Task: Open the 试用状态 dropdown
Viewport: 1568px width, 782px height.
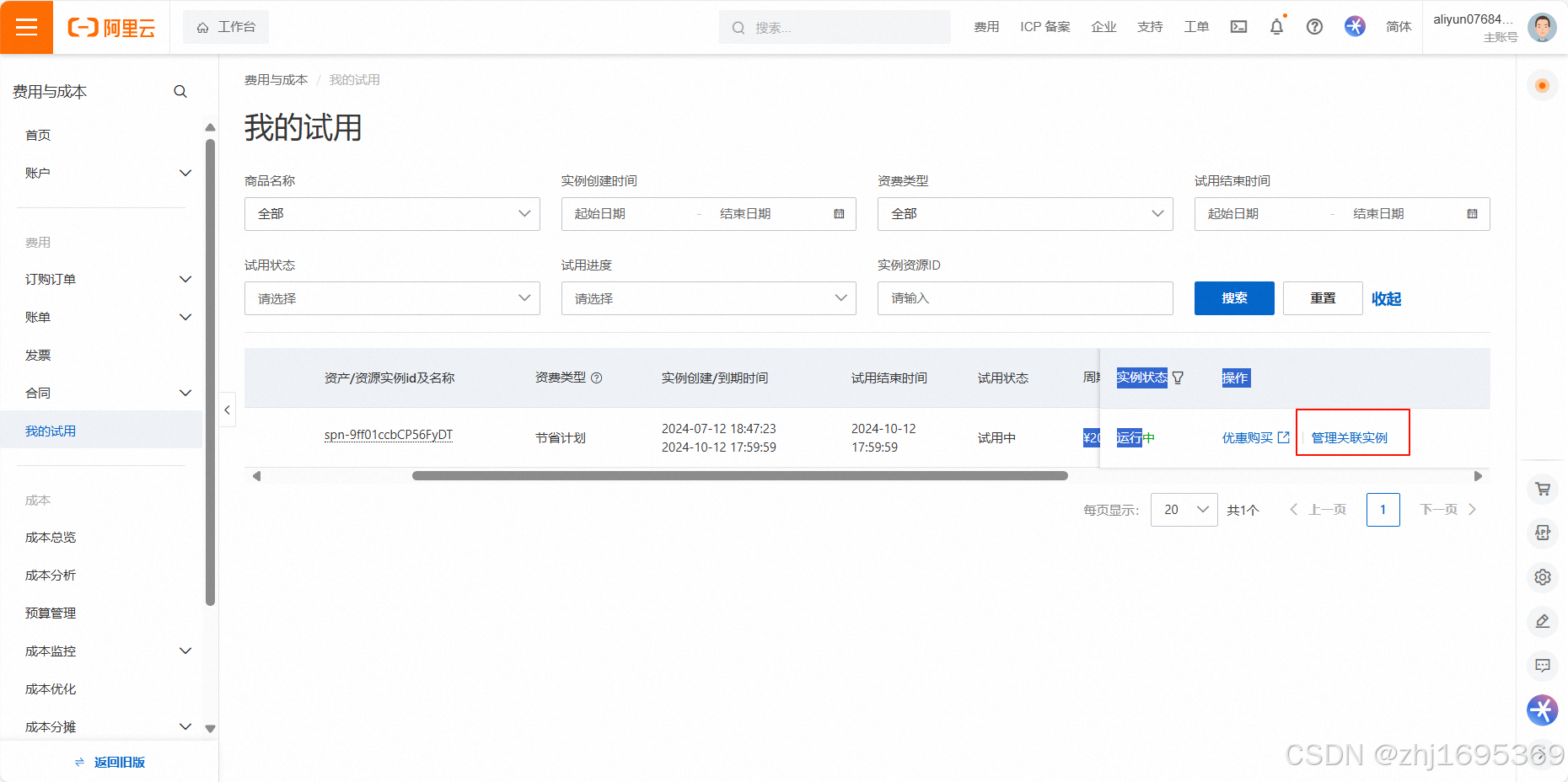Action: [x=392, y=298]
